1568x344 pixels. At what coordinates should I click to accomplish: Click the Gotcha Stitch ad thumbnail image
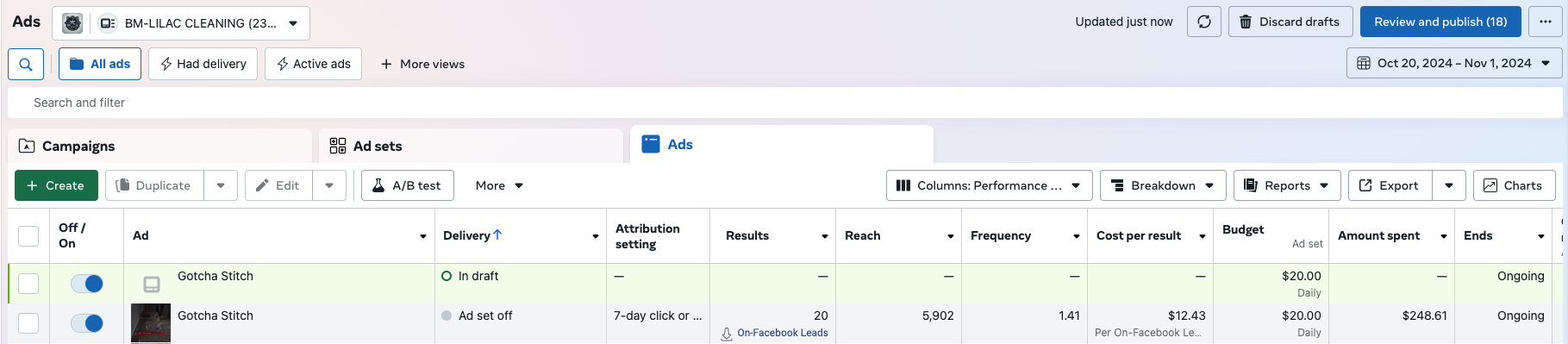[x=151, y=323]
